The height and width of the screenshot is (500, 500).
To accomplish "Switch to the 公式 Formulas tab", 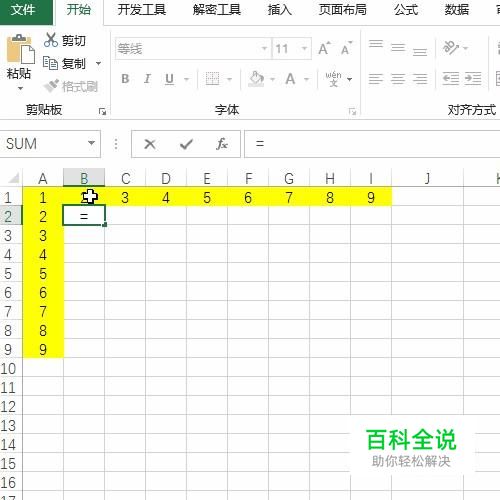I will [x=406, y=10].
